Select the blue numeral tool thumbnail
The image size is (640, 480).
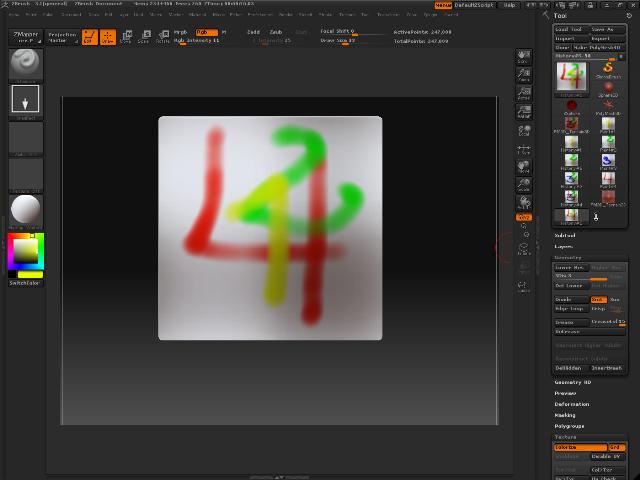[x=608, y=162]
